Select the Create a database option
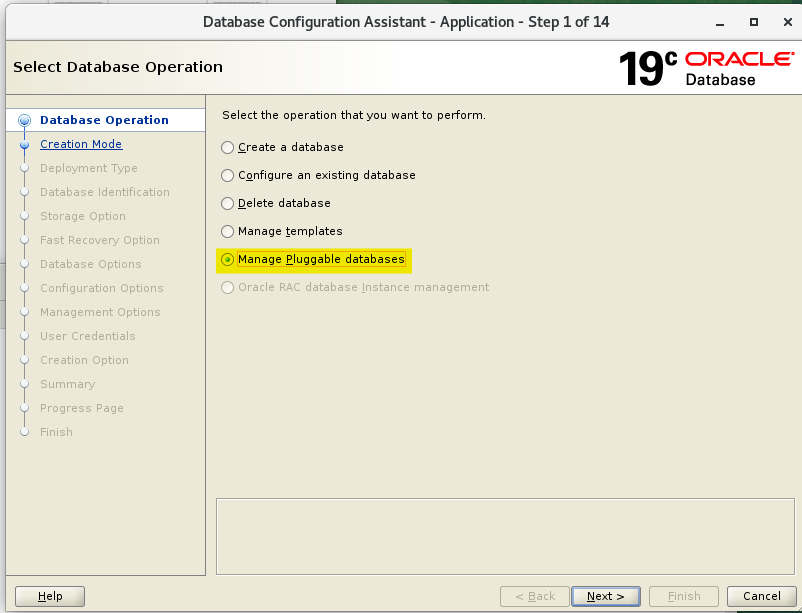Image resolution: width=802 pixels, height=613 pixels. coord(282,147)
